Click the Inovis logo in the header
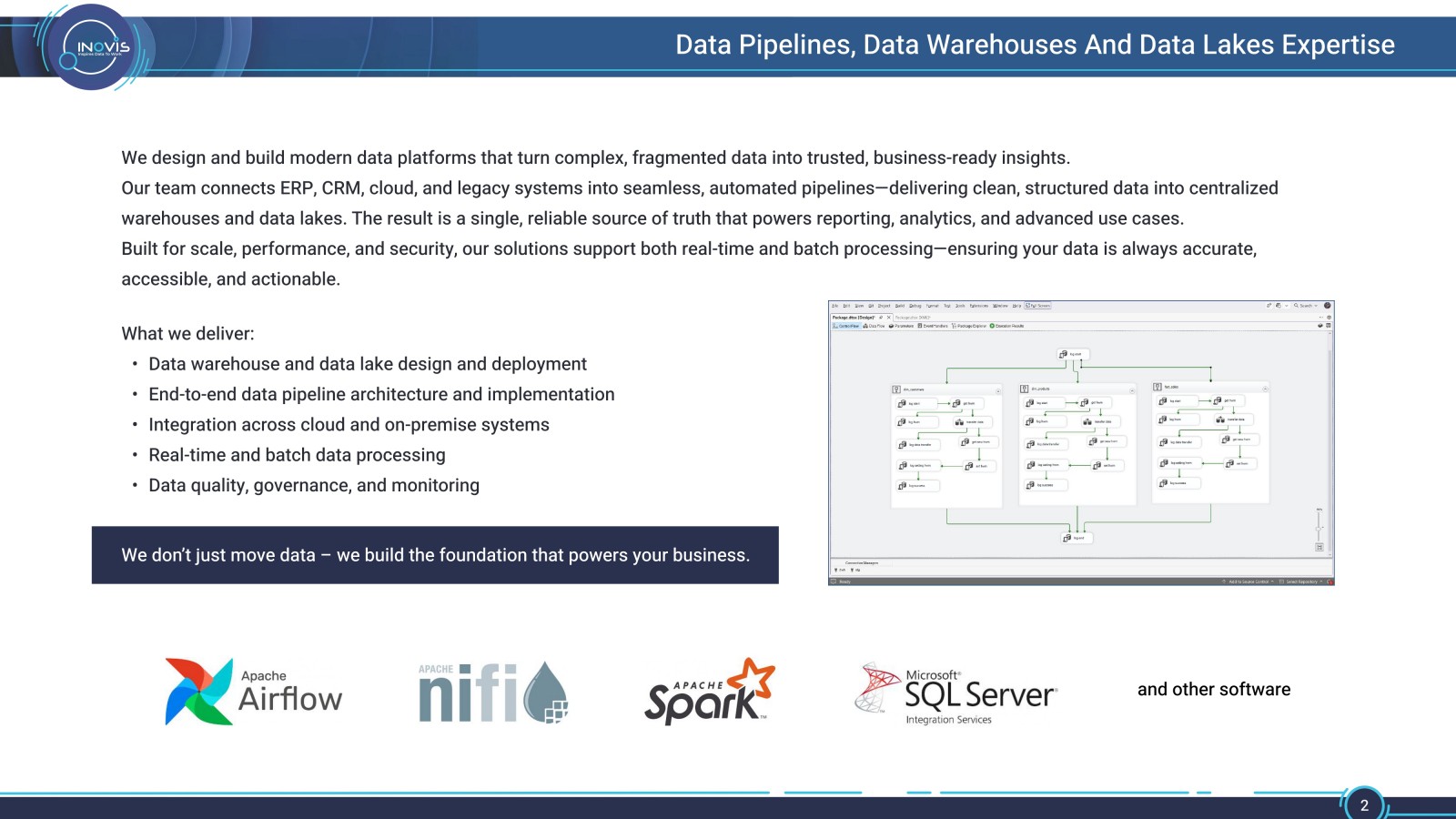Screen dimensions: 1456x819 (90, 47)
